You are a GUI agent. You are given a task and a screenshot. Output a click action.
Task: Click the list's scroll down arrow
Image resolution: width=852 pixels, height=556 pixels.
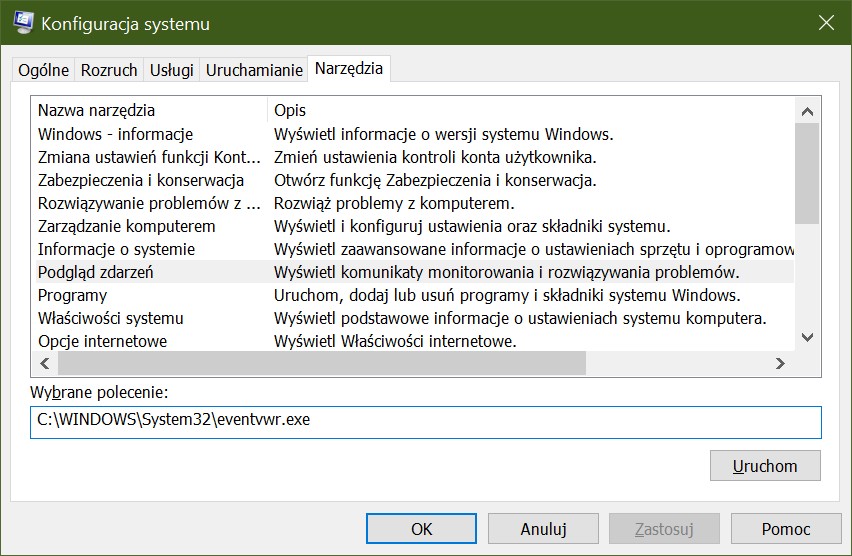coord(807,338)
